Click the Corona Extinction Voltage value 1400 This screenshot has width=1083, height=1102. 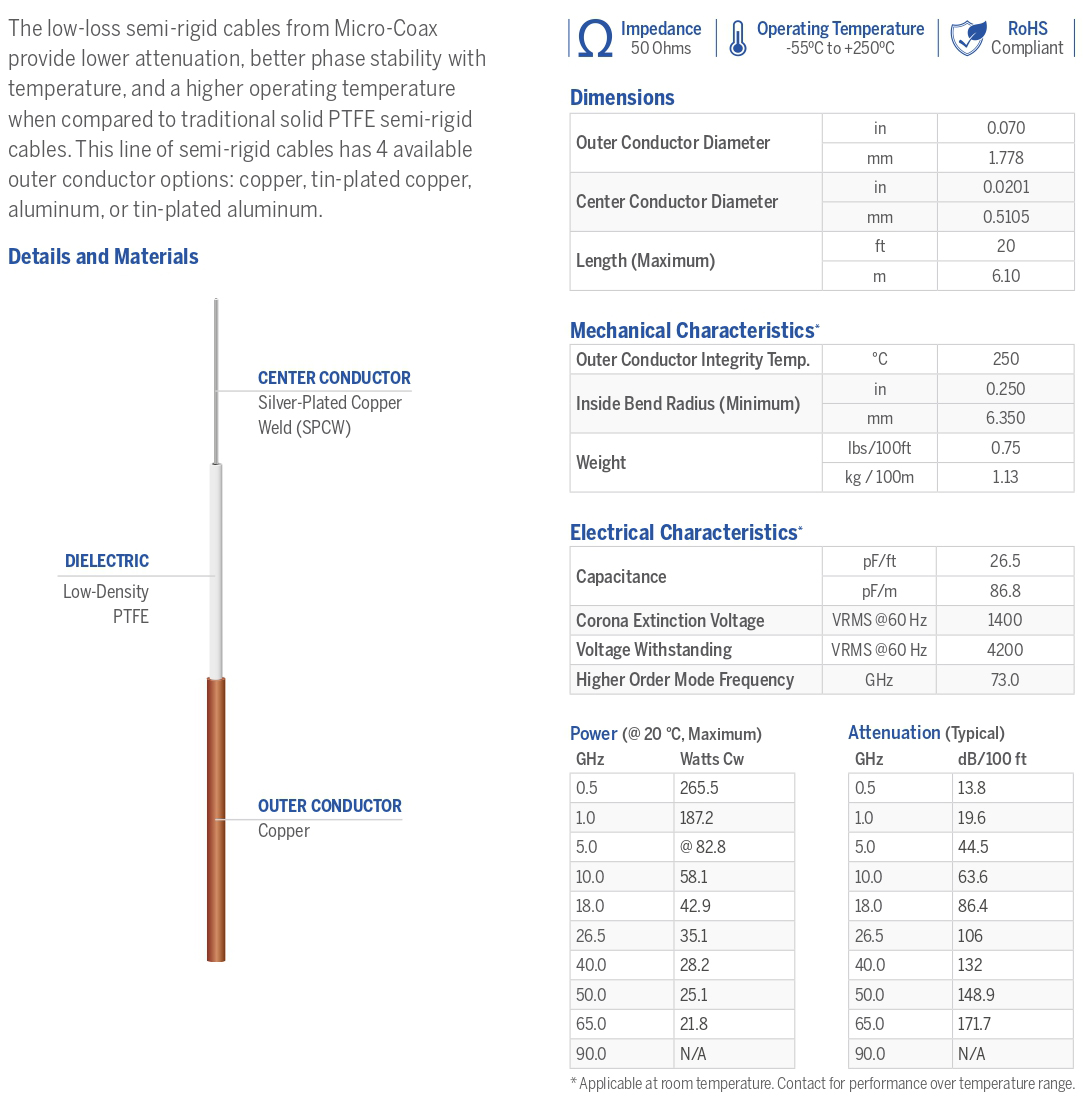click(x=1004, y=620)
